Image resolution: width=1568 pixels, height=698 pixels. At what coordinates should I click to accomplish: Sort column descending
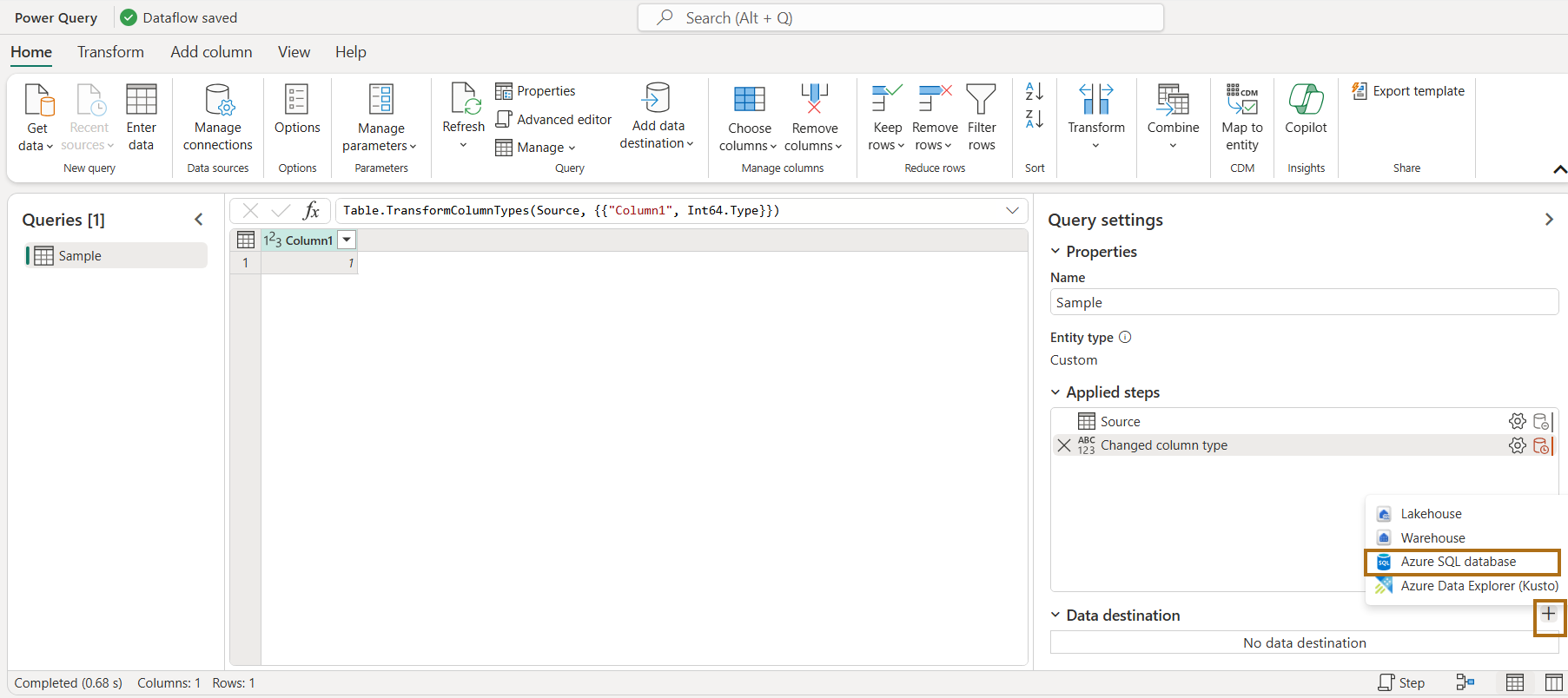point(1035,119)
